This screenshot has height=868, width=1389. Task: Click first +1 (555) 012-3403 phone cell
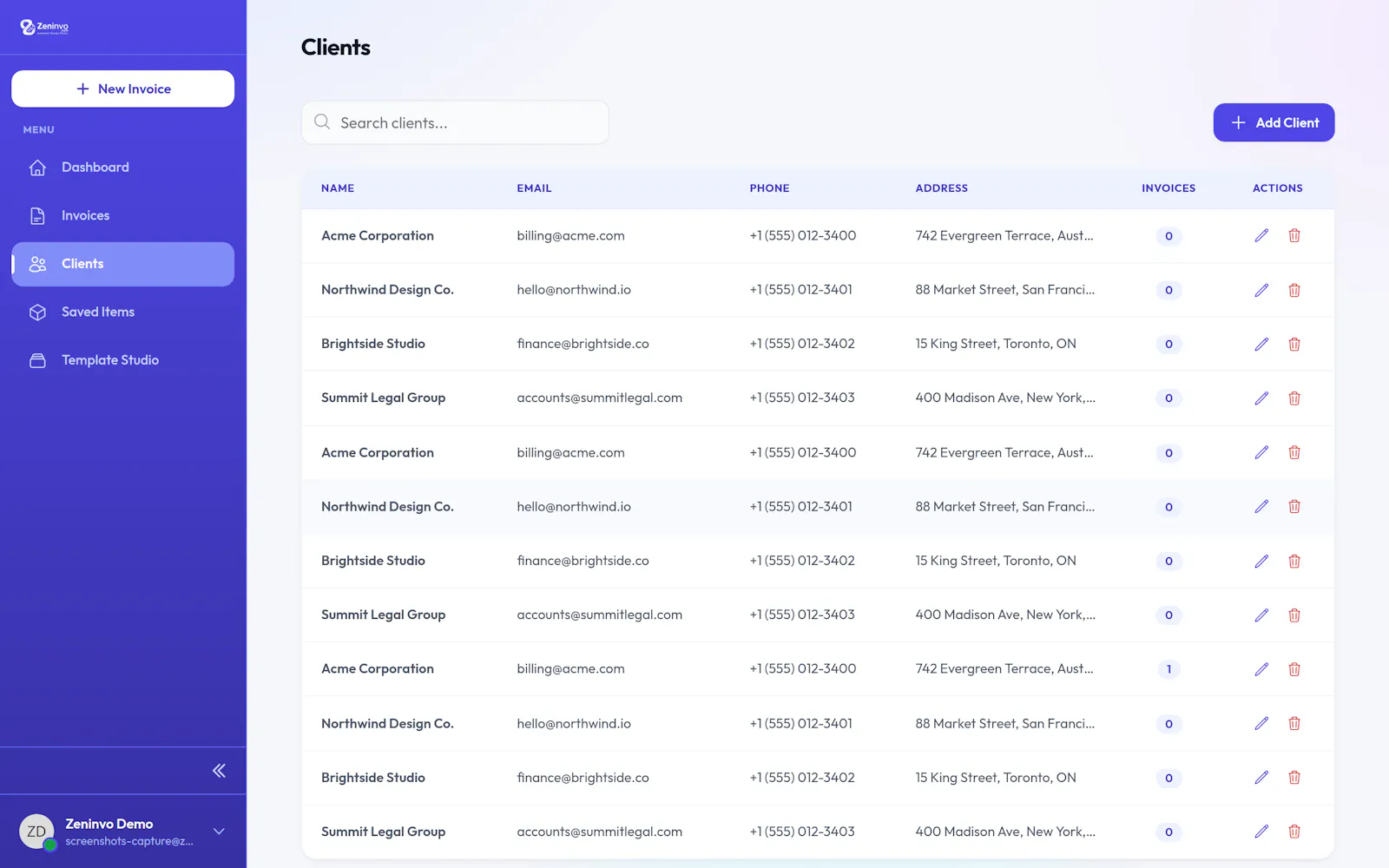point(802,398)
